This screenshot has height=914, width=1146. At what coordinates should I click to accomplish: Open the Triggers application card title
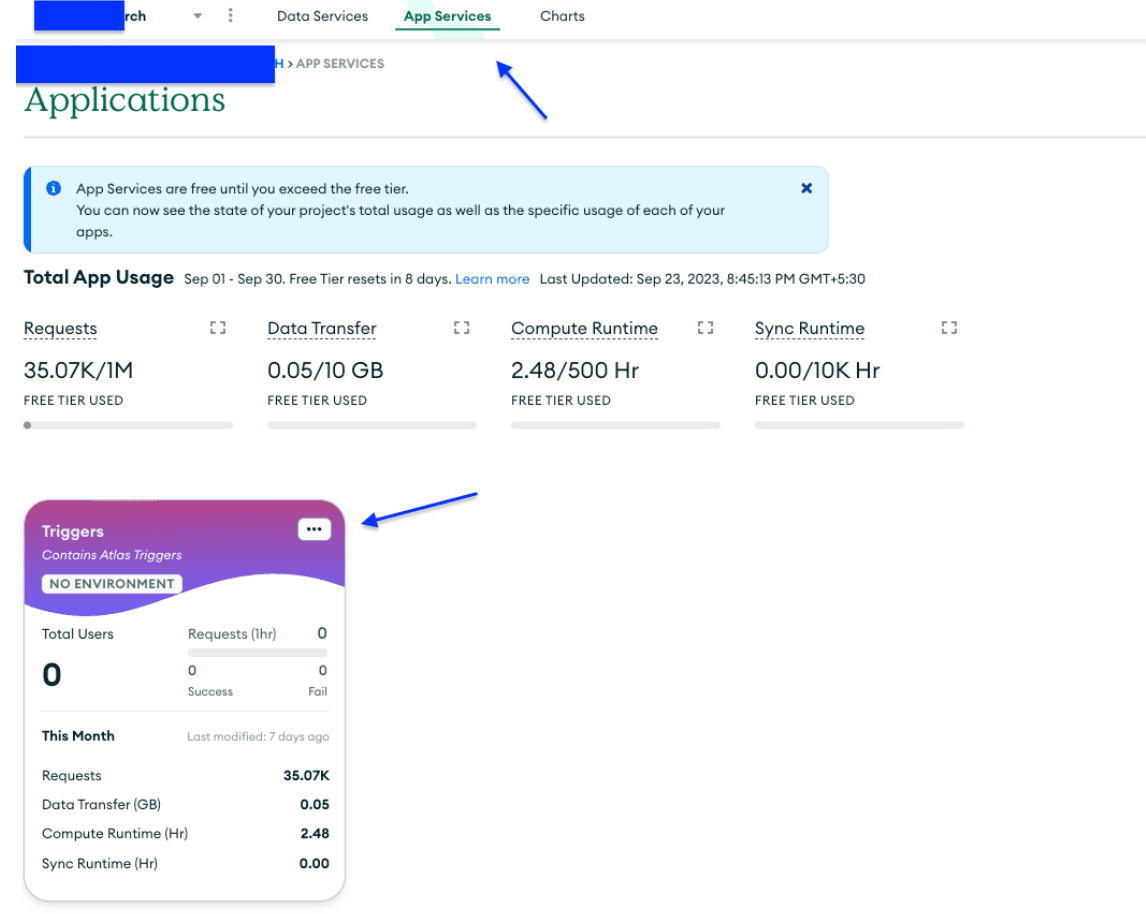point(73,531)
